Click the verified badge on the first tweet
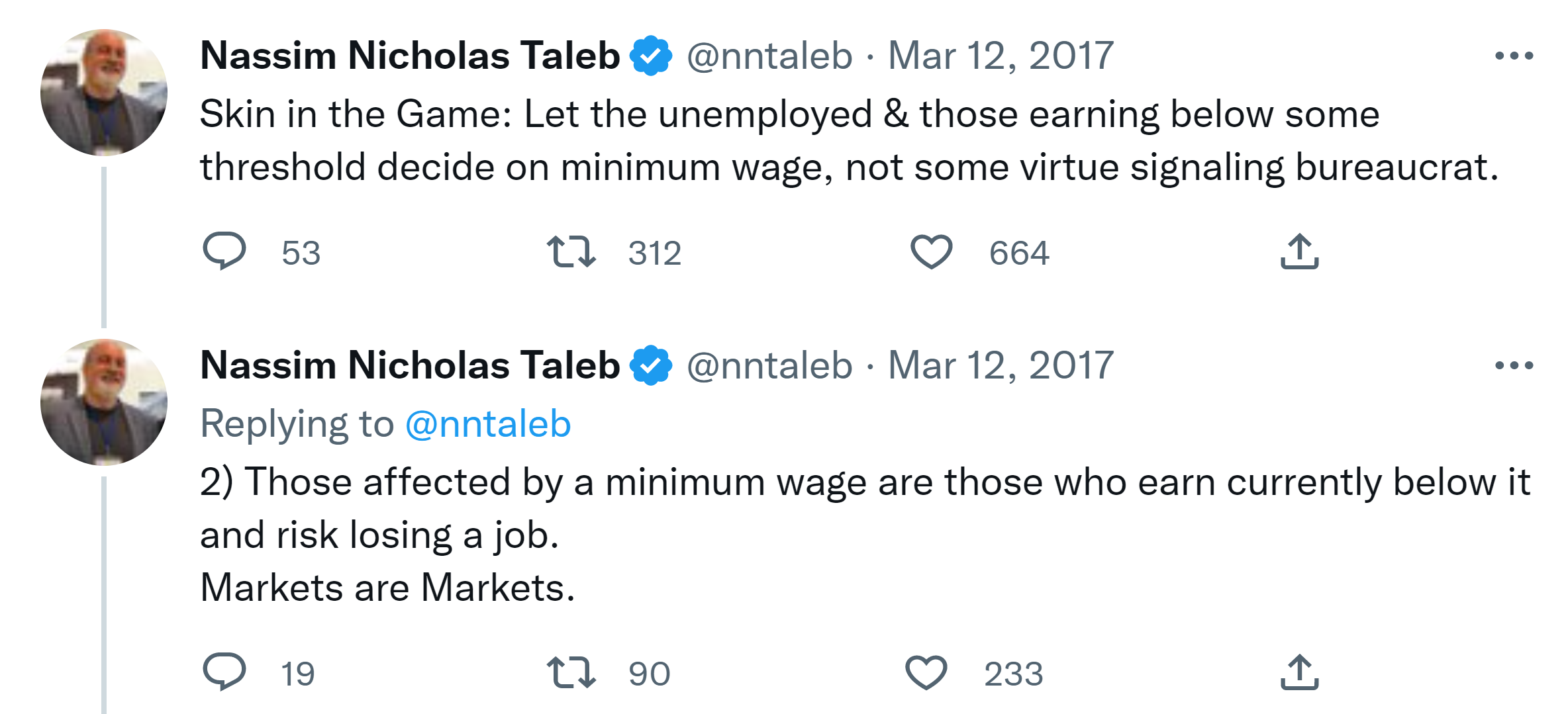Screen dimensions: 1568x714 (651, 56)
